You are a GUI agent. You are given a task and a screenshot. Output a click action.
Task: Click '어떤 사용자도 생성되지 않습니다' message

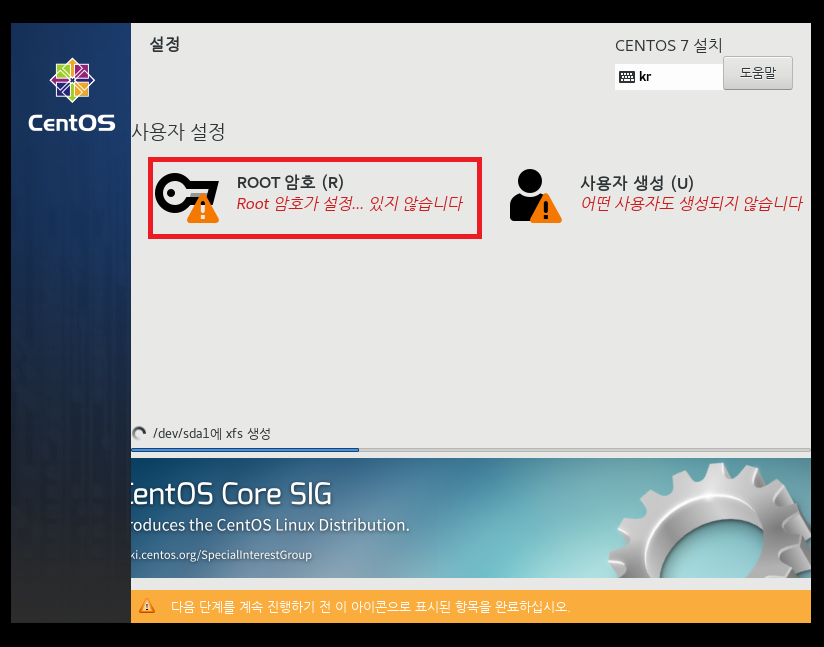tap(691, 203)
